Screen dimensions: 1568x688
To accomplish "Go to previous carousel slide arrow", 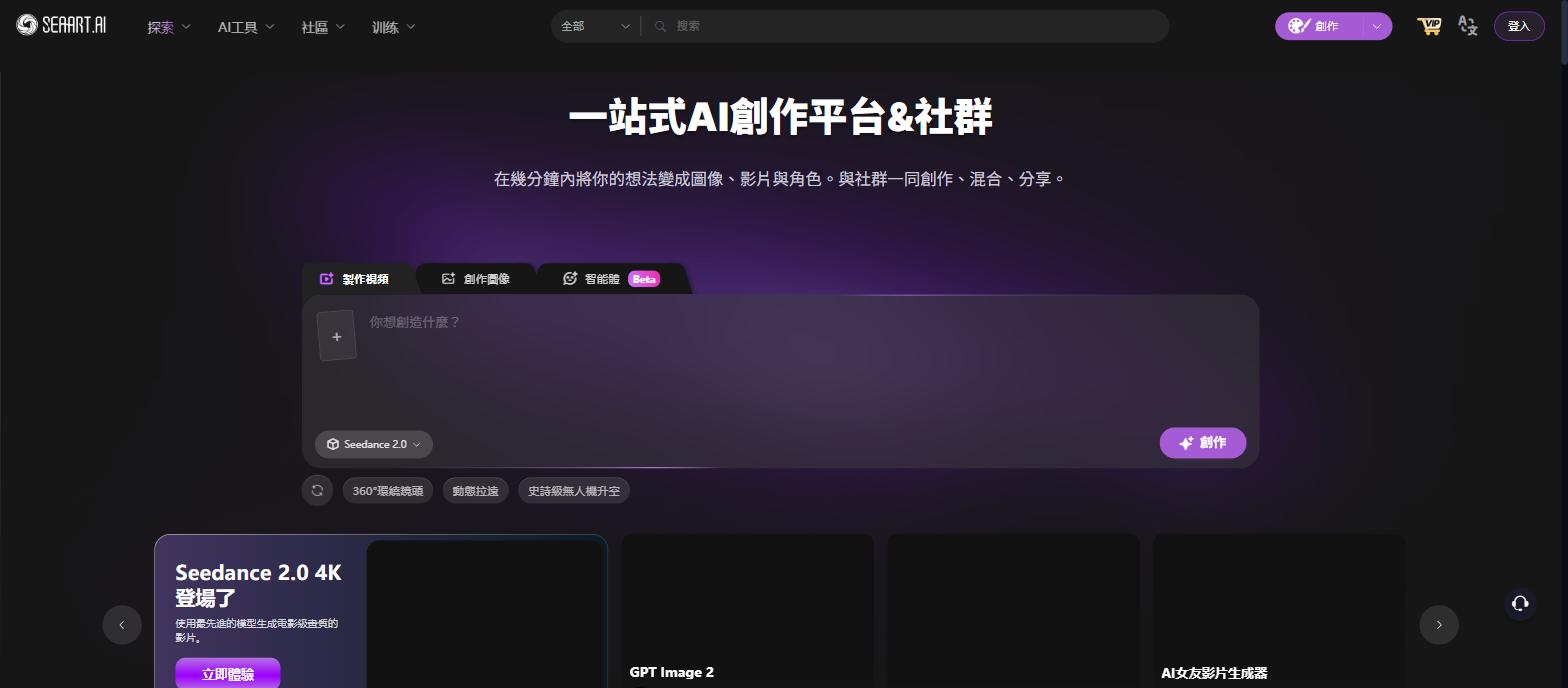I will coord(122,625).
